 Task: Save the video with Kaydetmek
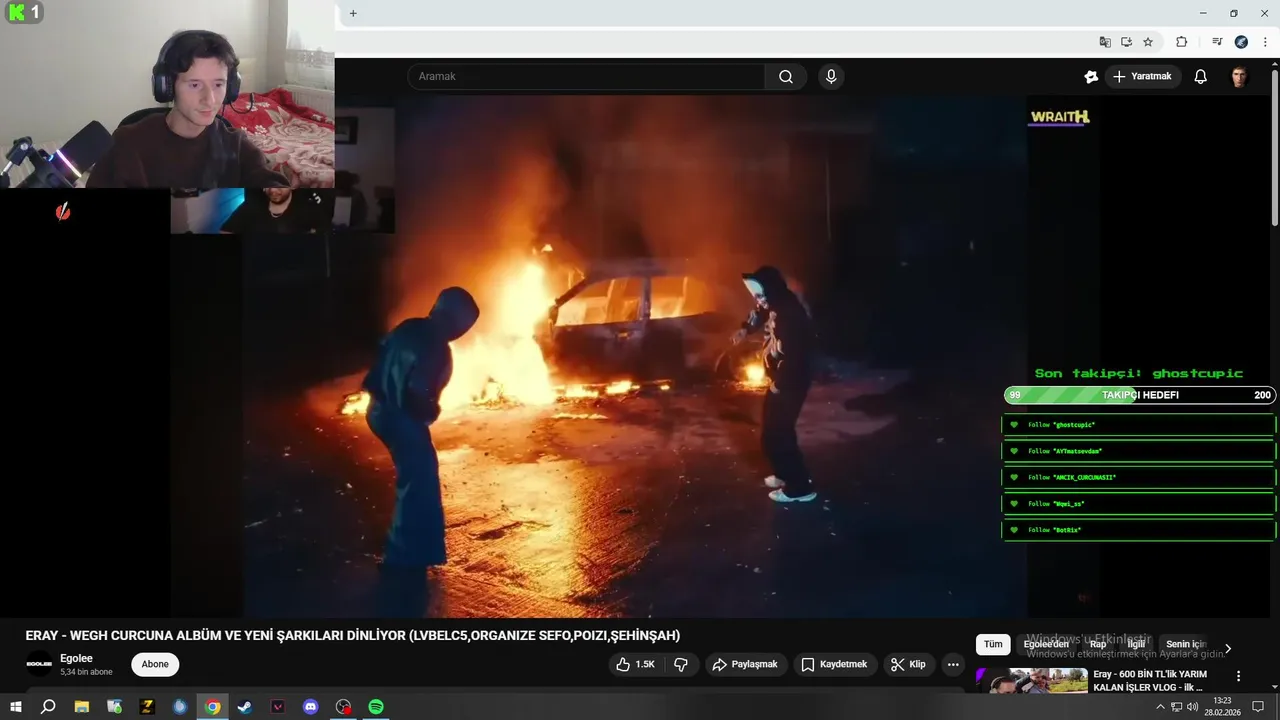click(836, 664)
